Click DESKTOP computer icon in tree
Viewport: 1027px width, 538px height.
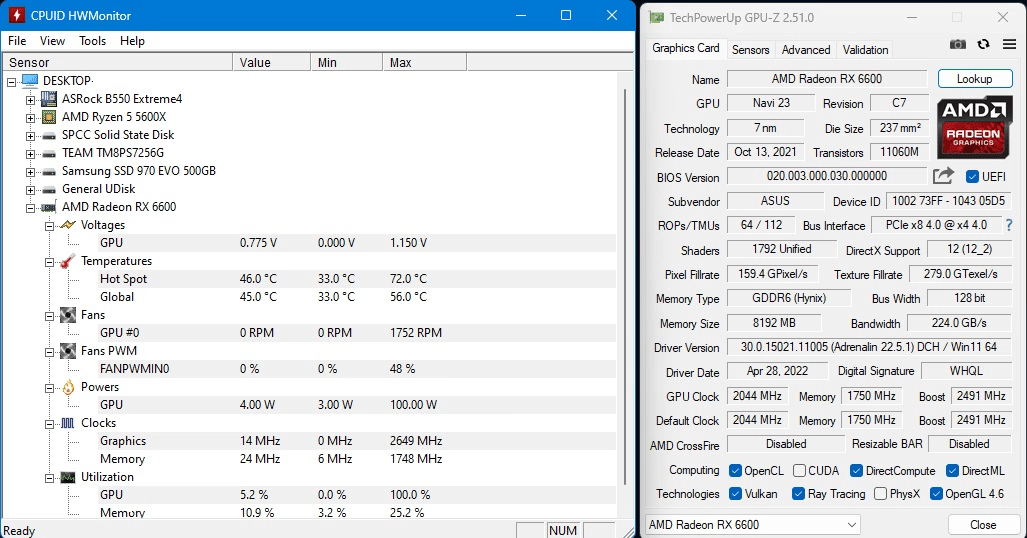30,81
